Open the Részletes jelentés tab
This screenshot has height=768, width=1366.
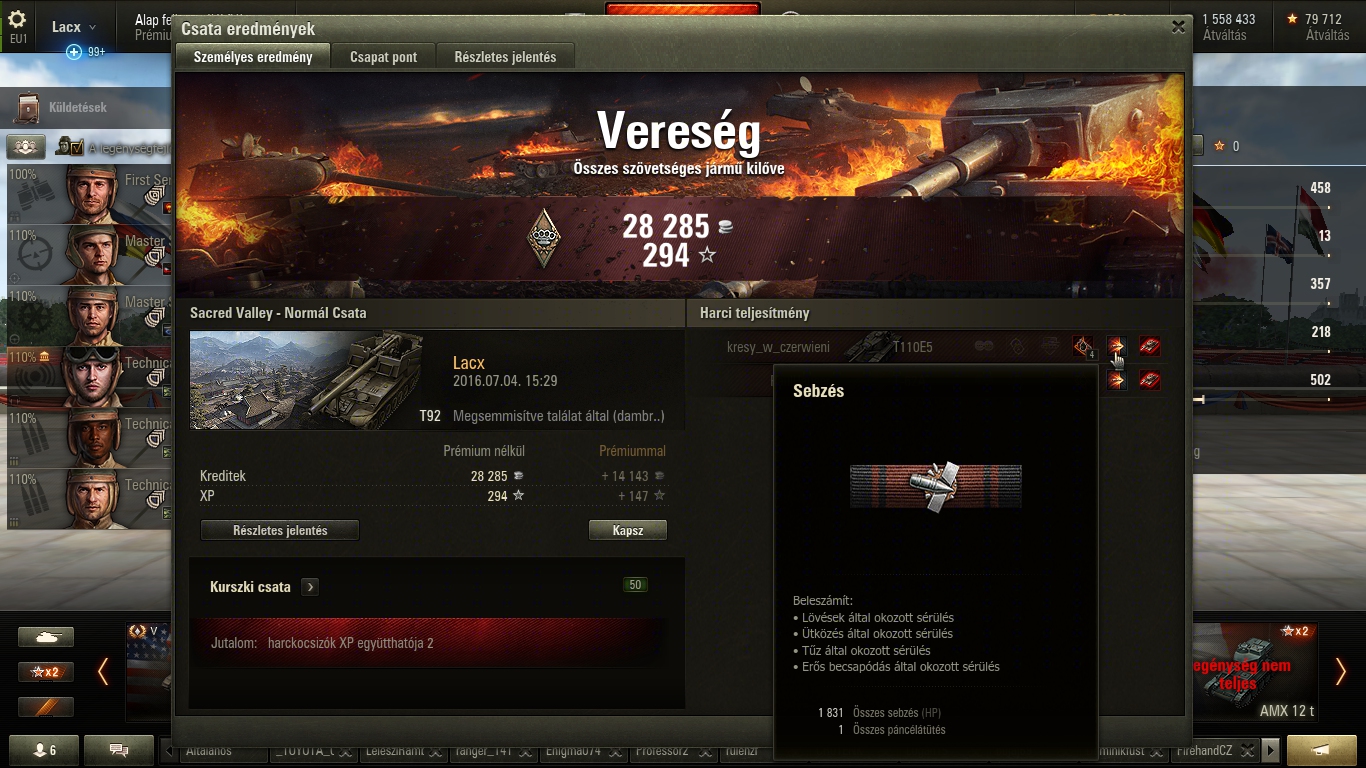(505, 57)
